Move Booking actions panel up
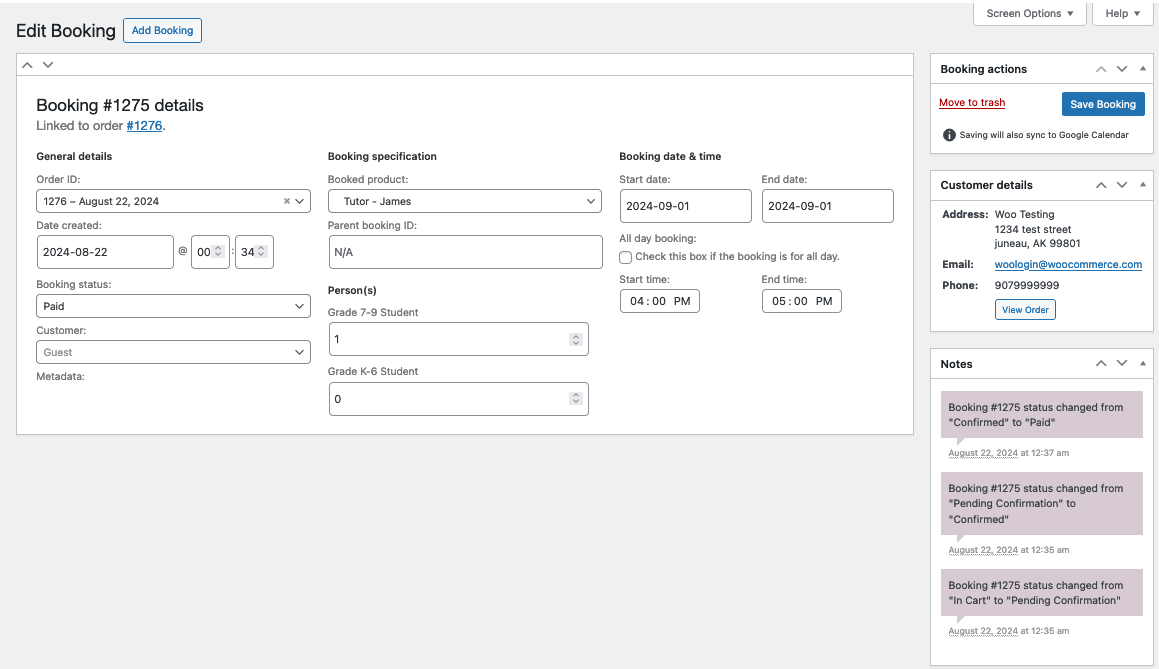The image size is (1159, 669). point(1101,69)
